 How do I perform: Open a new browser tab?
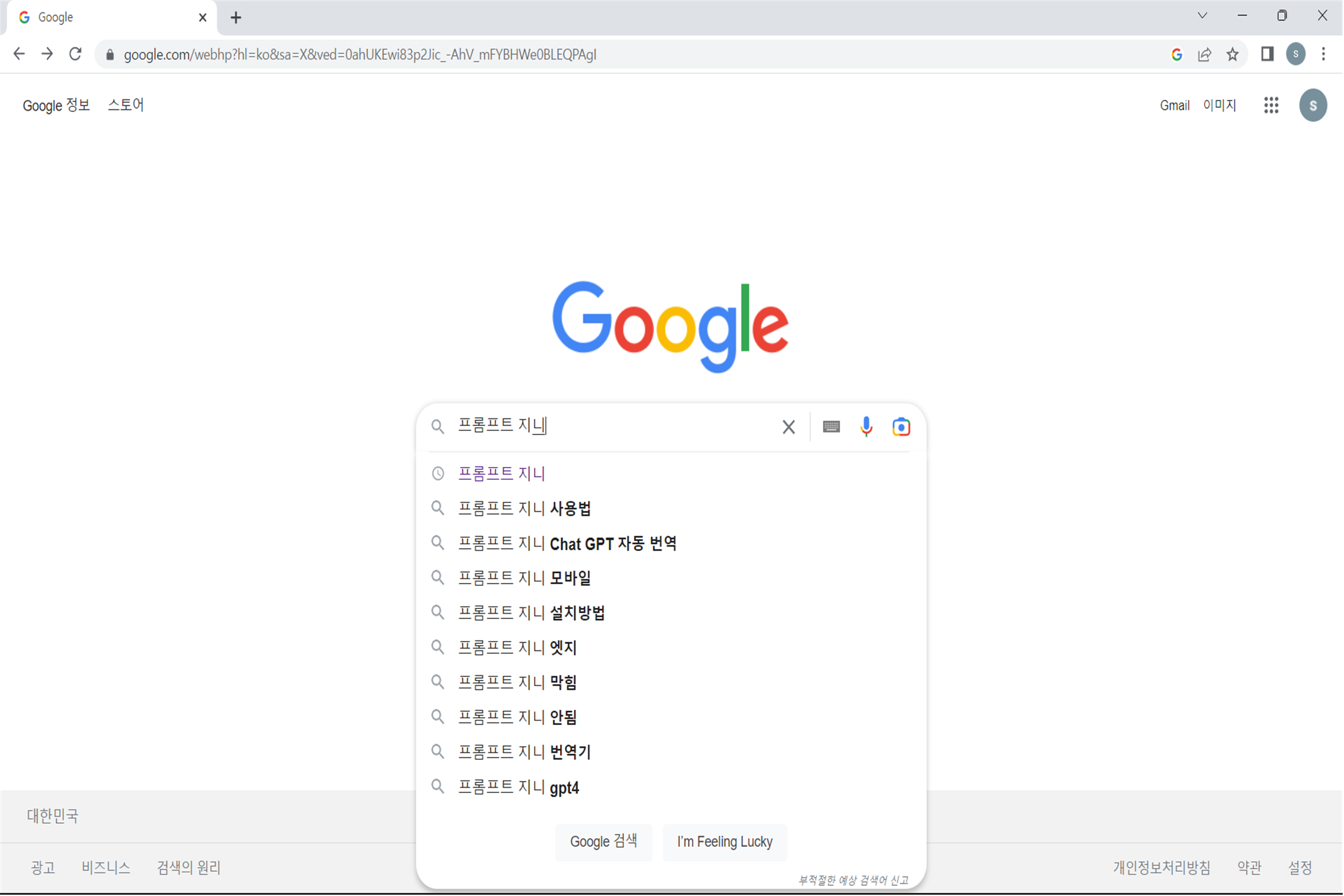tap(236, 18)
